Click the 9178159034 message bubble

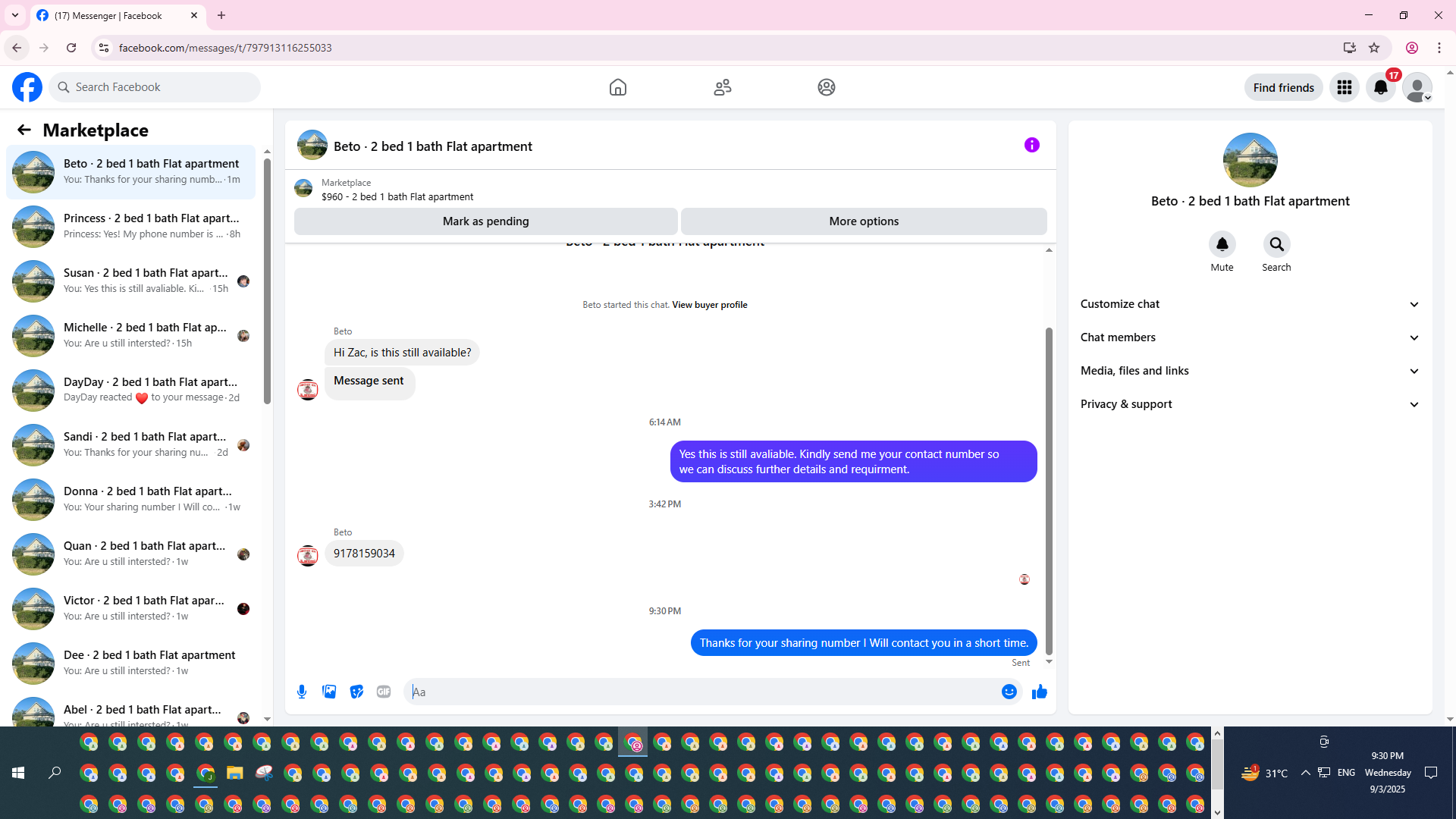(x=364, y=554)
